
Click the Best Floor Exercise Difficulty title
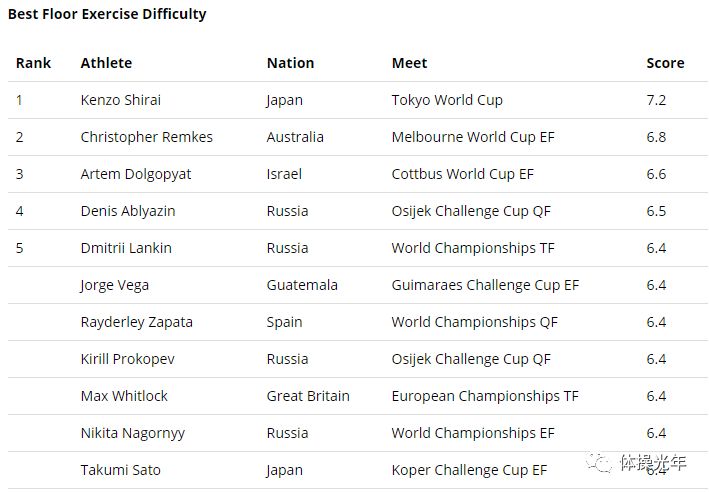tap(107, 14)
